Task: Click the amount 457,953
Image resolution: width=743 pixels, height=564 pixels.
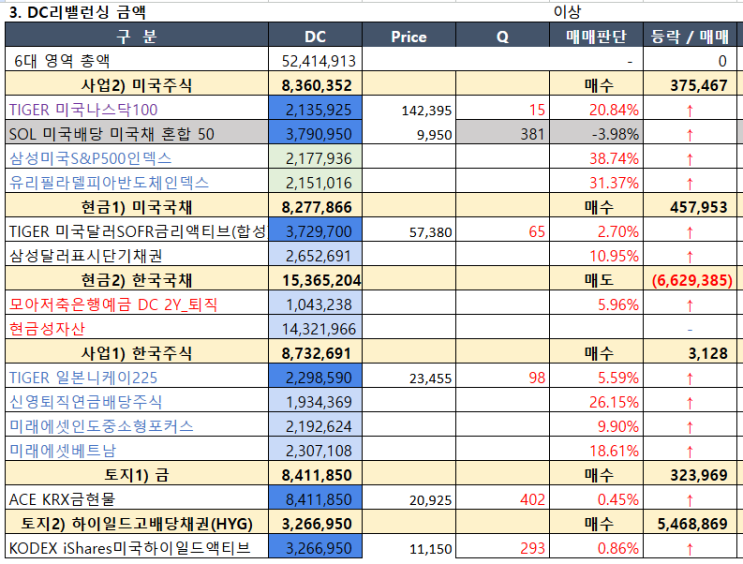Action: click(690, 207)
